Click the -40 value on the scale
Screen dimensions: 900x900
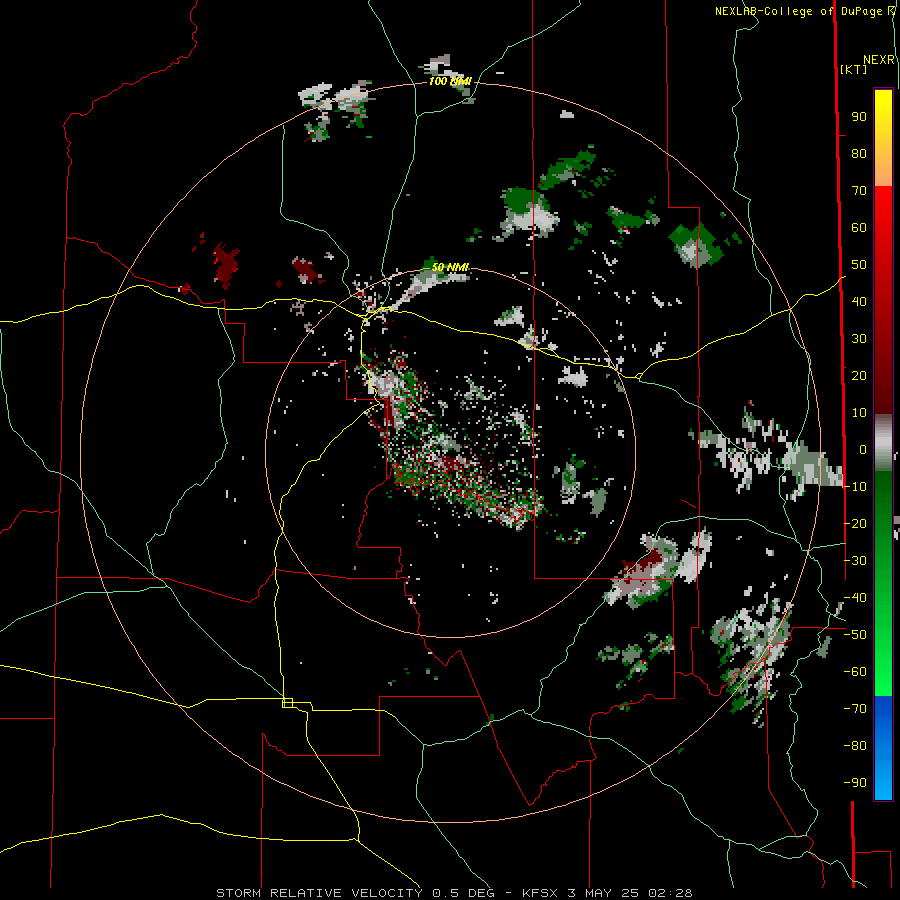(855, 598)
